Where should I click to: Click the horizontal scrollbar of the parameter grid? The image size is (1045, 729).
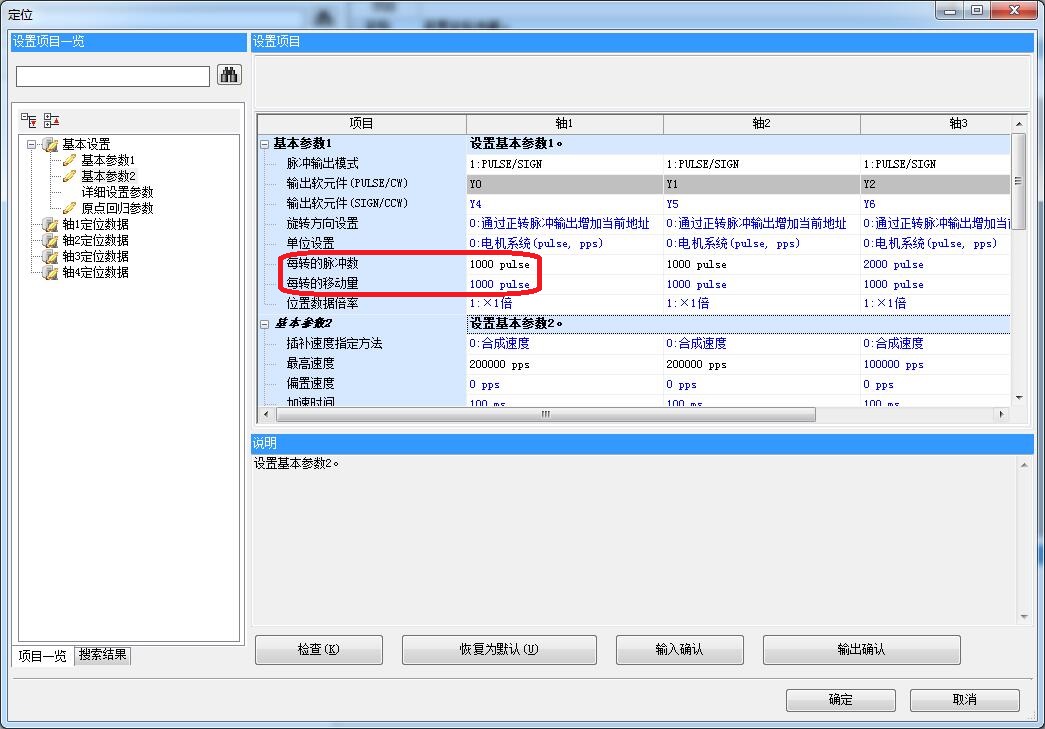coord(545,414)
